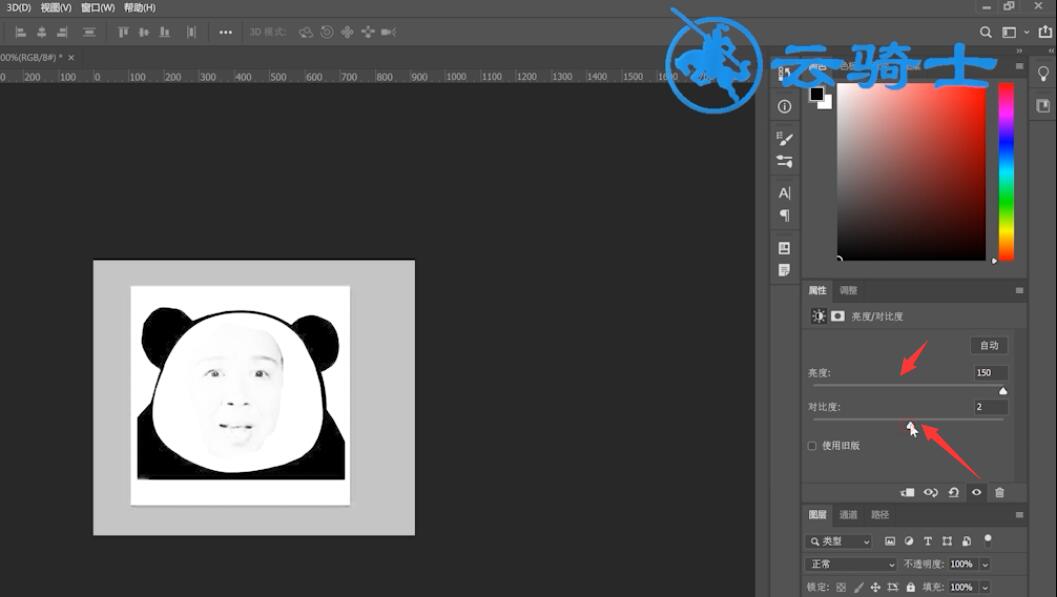Align right edges in options bar
The height and width of the screenshot is (597, 1057).
tap(62, 32)
